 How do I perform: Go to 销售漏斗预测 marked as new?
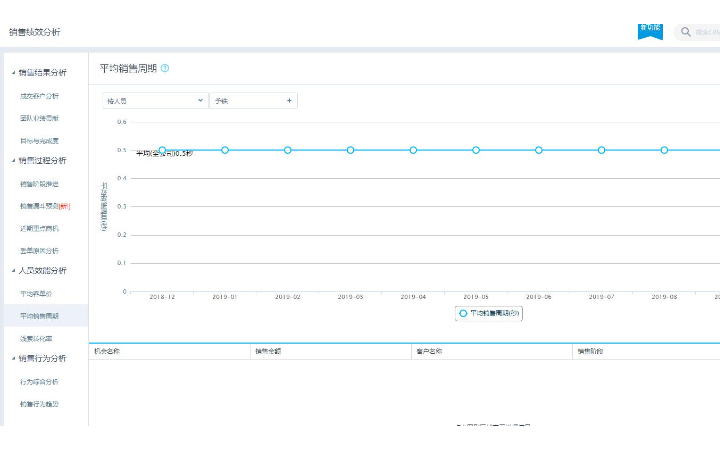(44, 206)
